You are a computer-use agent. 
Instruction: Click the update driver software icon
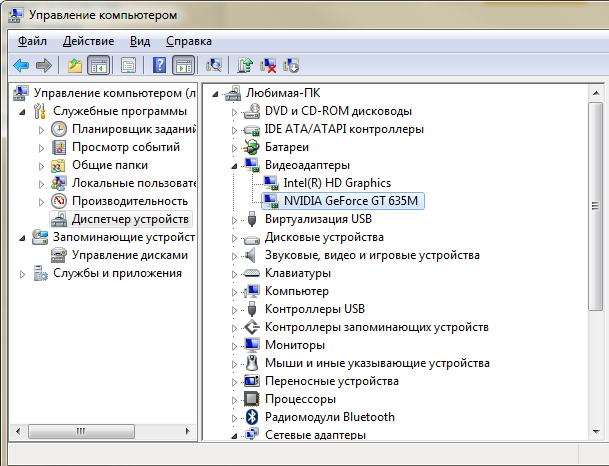(x=245, y=65)
